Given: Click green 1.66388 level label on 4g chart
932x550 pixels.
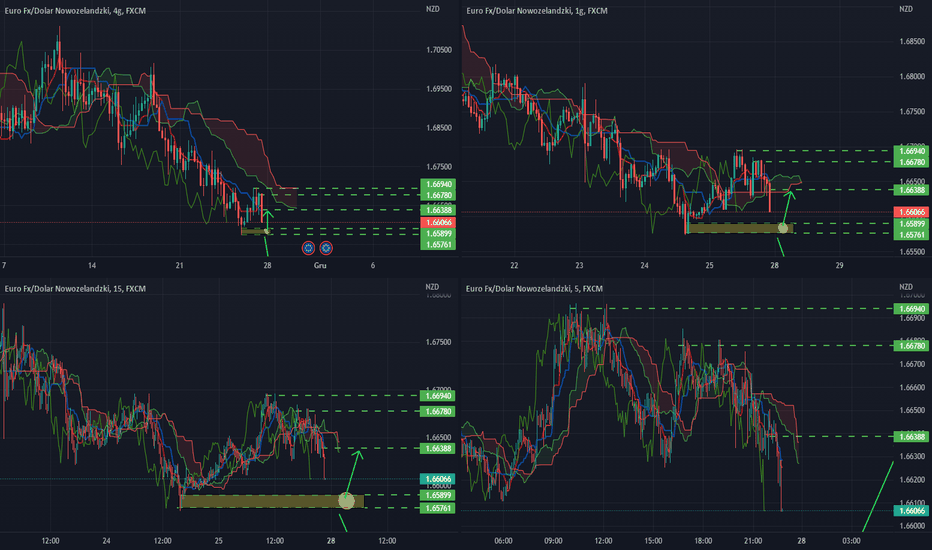Looking at the screenshot, I should pyautogui.click(x=437, y=210).
